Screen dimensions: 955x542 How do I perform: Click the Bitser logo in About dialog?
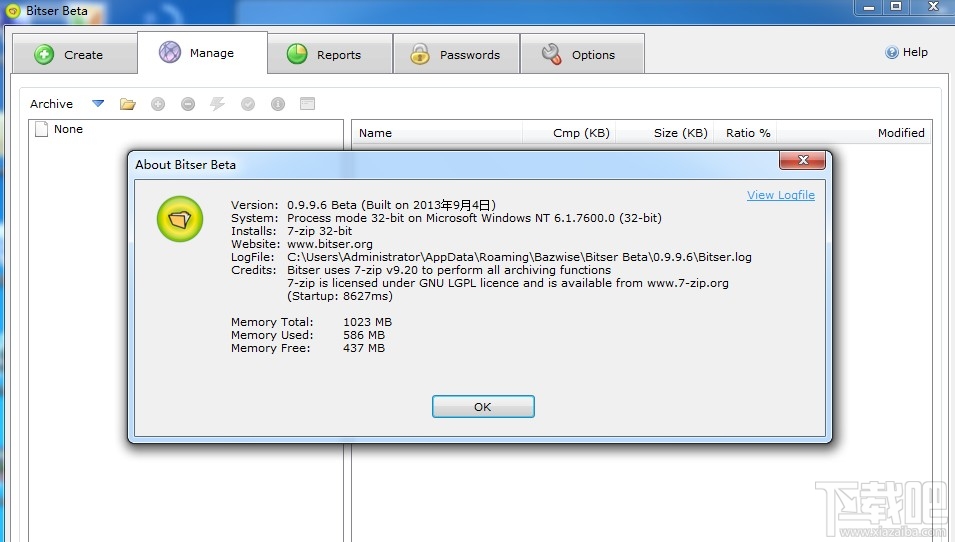coord(180,219)
